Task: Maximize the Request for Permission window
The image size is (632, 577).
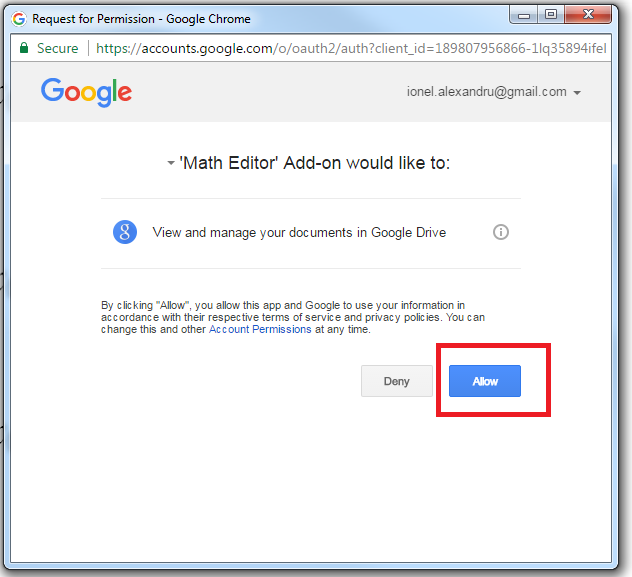Action: pos(550,16)
